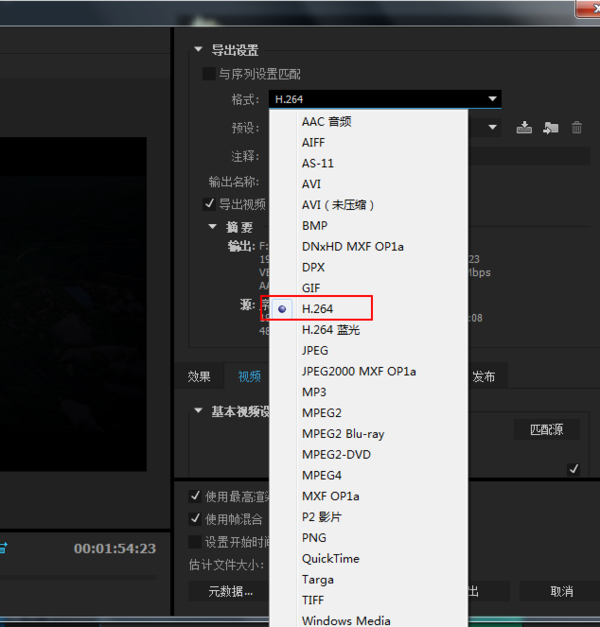
Task: Click the video preview area
Action: point(73,304)
